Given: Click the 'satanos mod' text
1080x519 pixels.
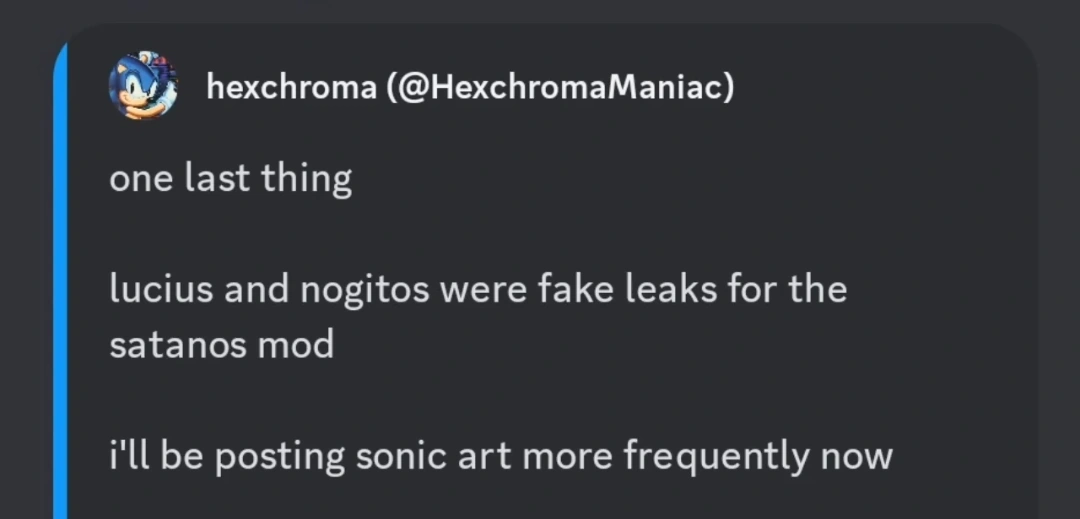Looking at the screenshot, I should 221,345.
